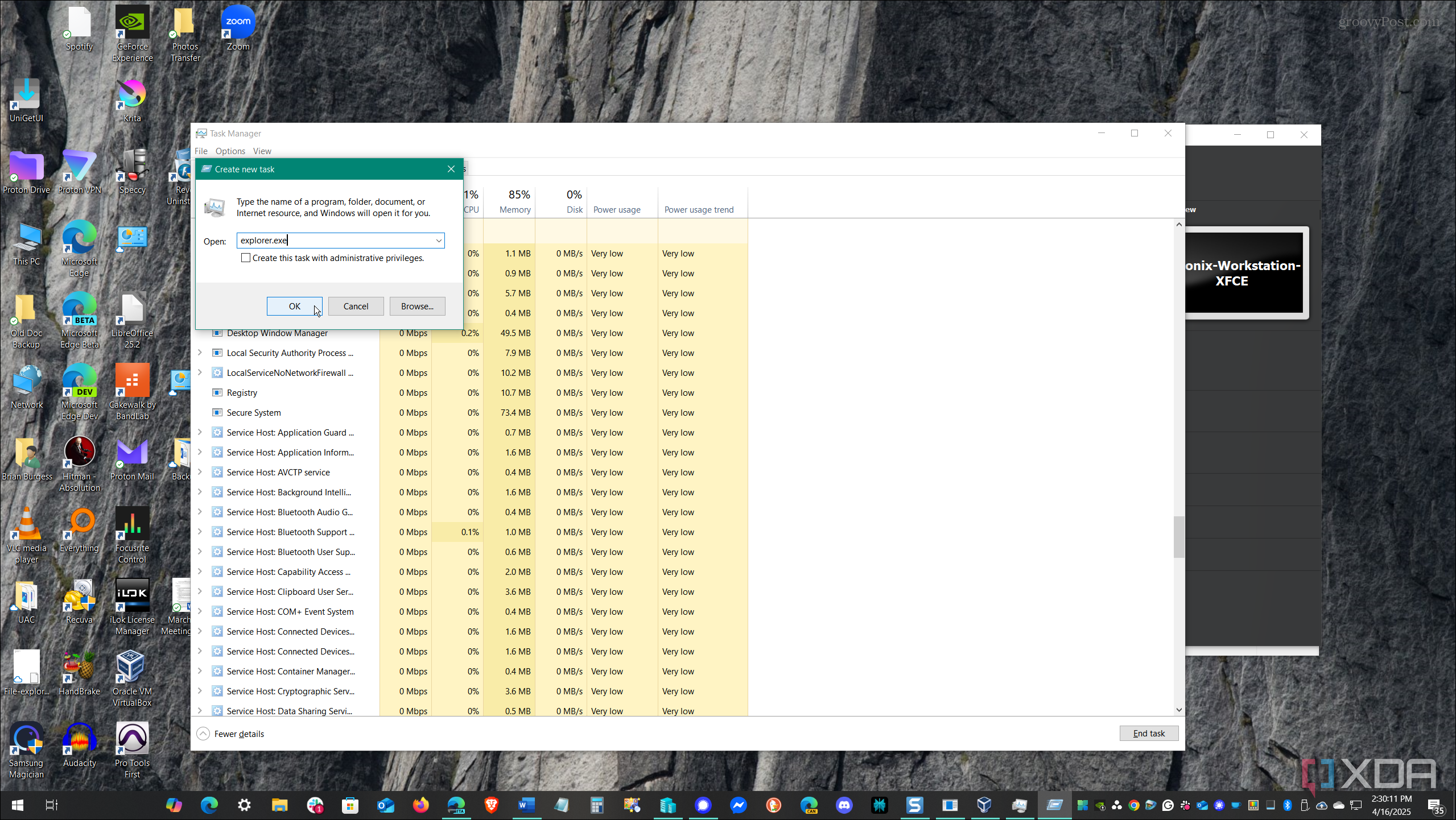
Task: Expand Service Host: Cryptographic Services row
Action: click(200, 691)
